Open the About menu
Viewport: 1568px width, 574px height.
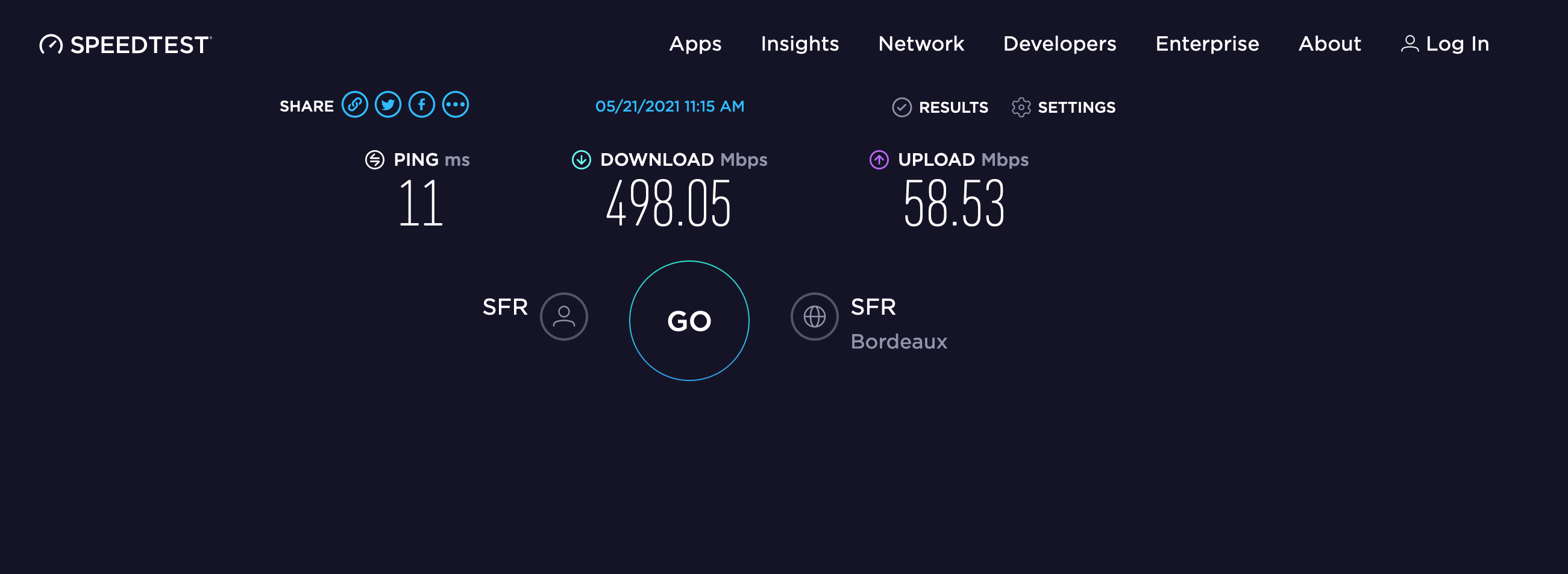tap(1329, 44)
